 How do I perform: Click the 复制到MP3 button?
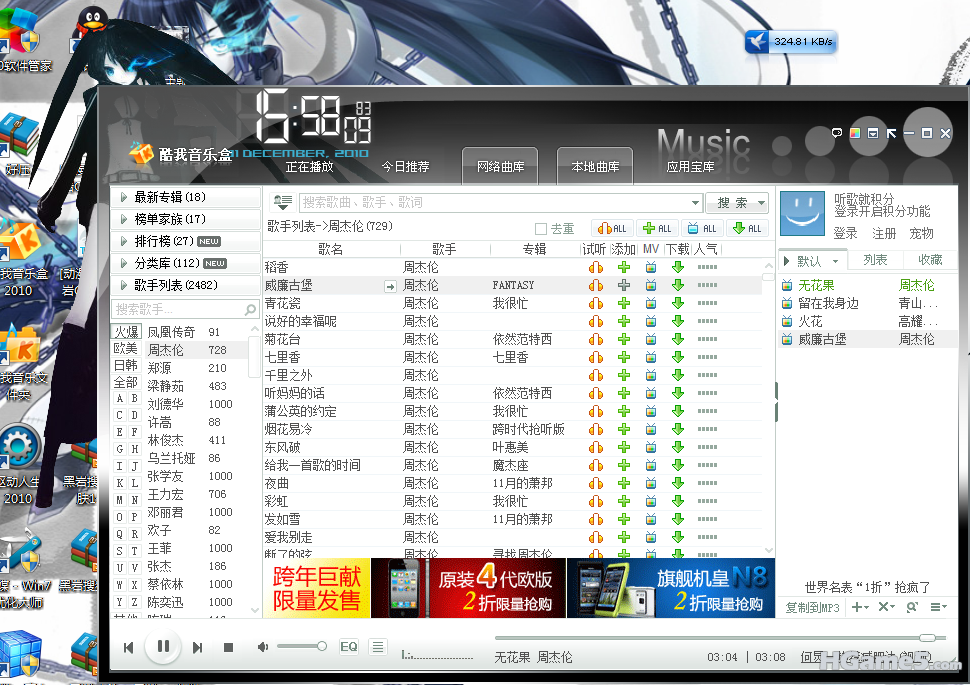812,608
